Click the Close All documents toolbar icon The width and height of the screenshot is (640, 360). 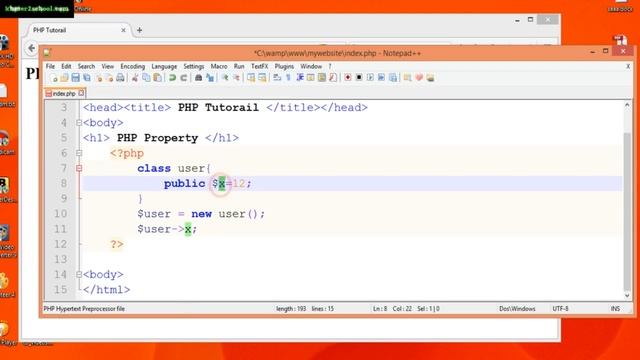pos(109,78)
